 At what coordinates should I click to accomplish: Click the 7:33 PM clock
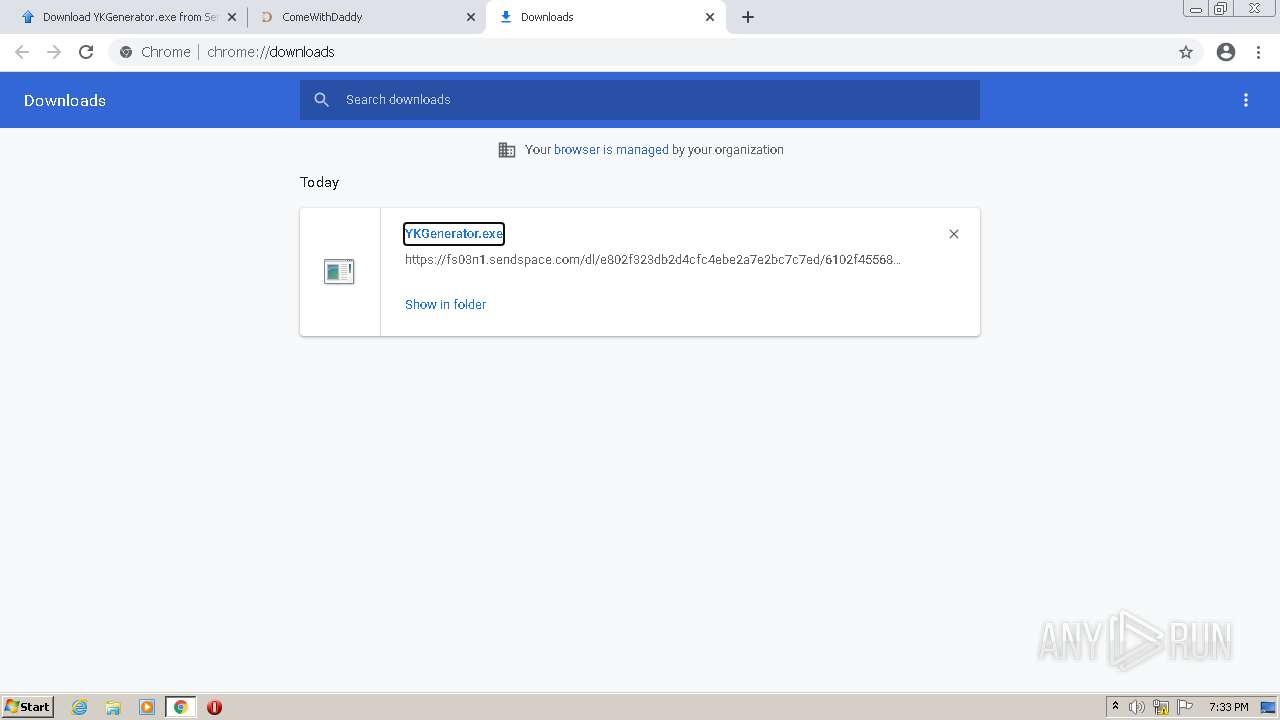click(1228, 707)
